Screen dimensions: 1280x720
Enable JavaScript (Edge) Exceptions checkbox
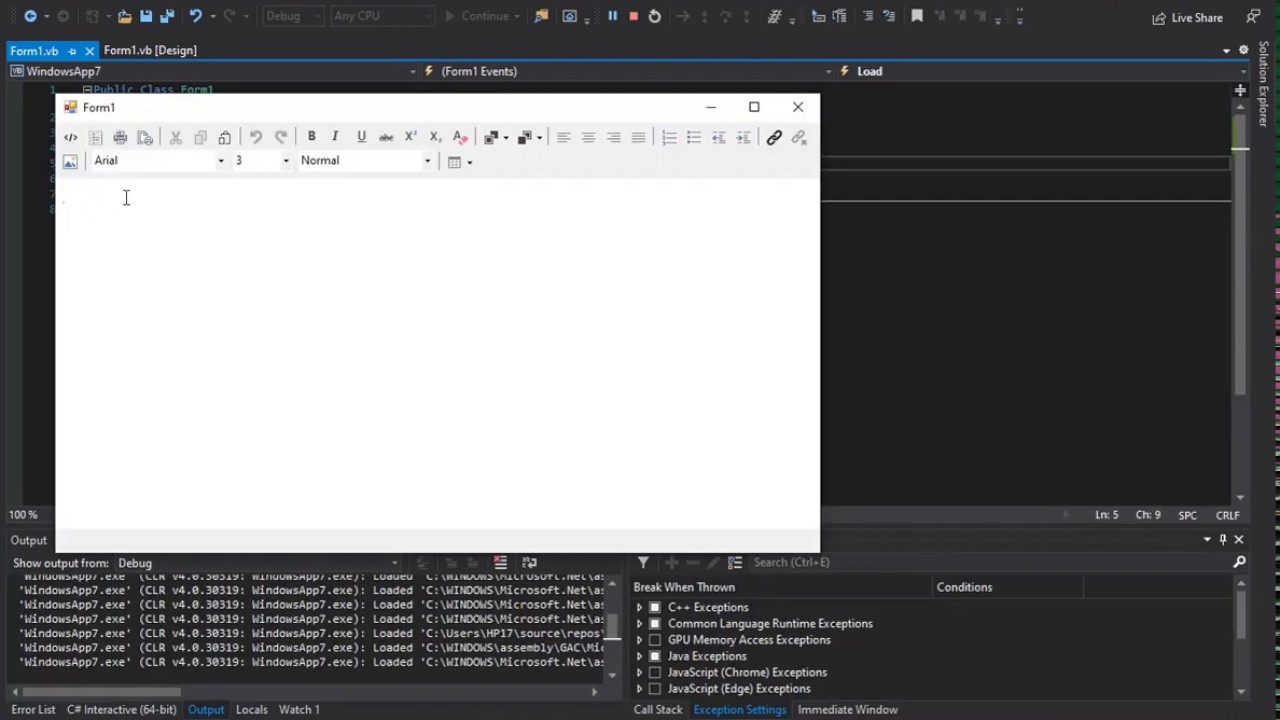(x=655, y=688)
